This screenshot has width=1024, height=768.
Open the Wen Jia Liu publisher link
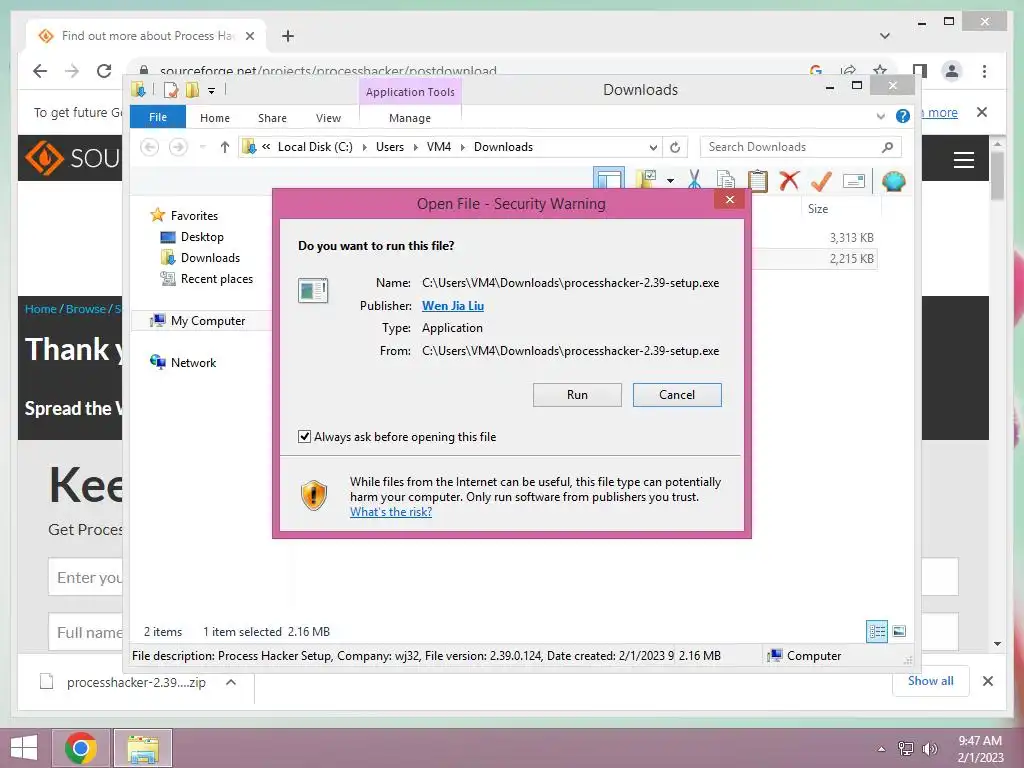coord(453,306)
